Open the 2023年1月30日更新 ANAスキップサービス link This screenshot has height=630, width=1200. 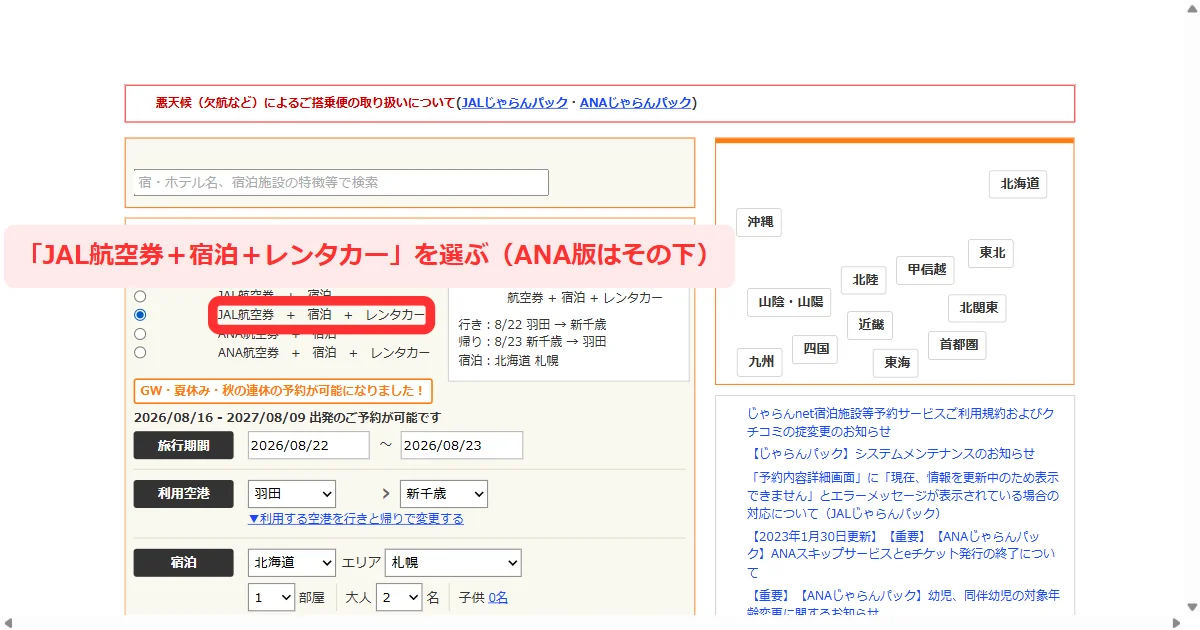tap(900, 554)
